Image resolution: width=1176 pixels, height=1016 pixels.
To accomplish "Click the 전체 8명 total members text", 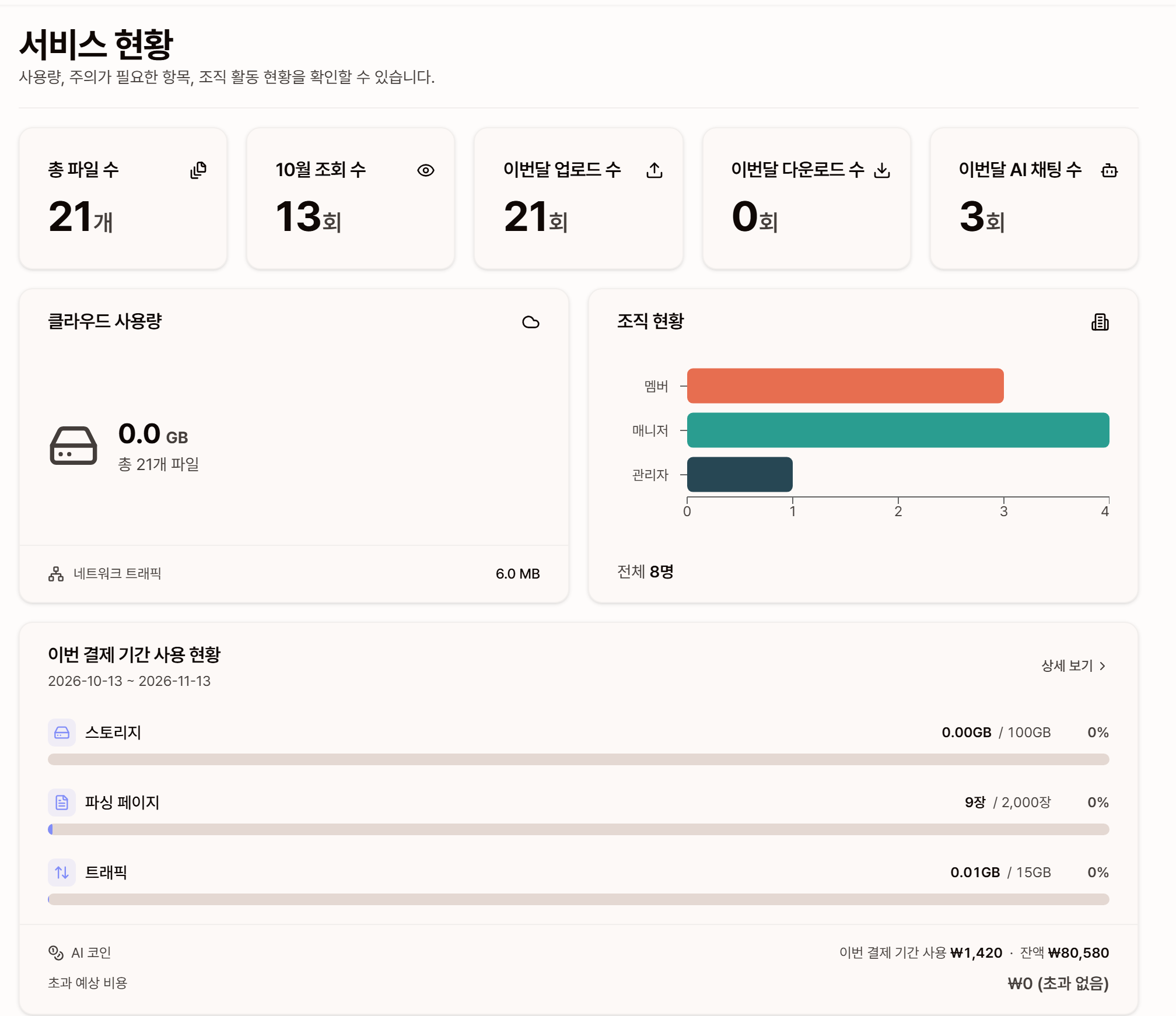I will [646, 572].
